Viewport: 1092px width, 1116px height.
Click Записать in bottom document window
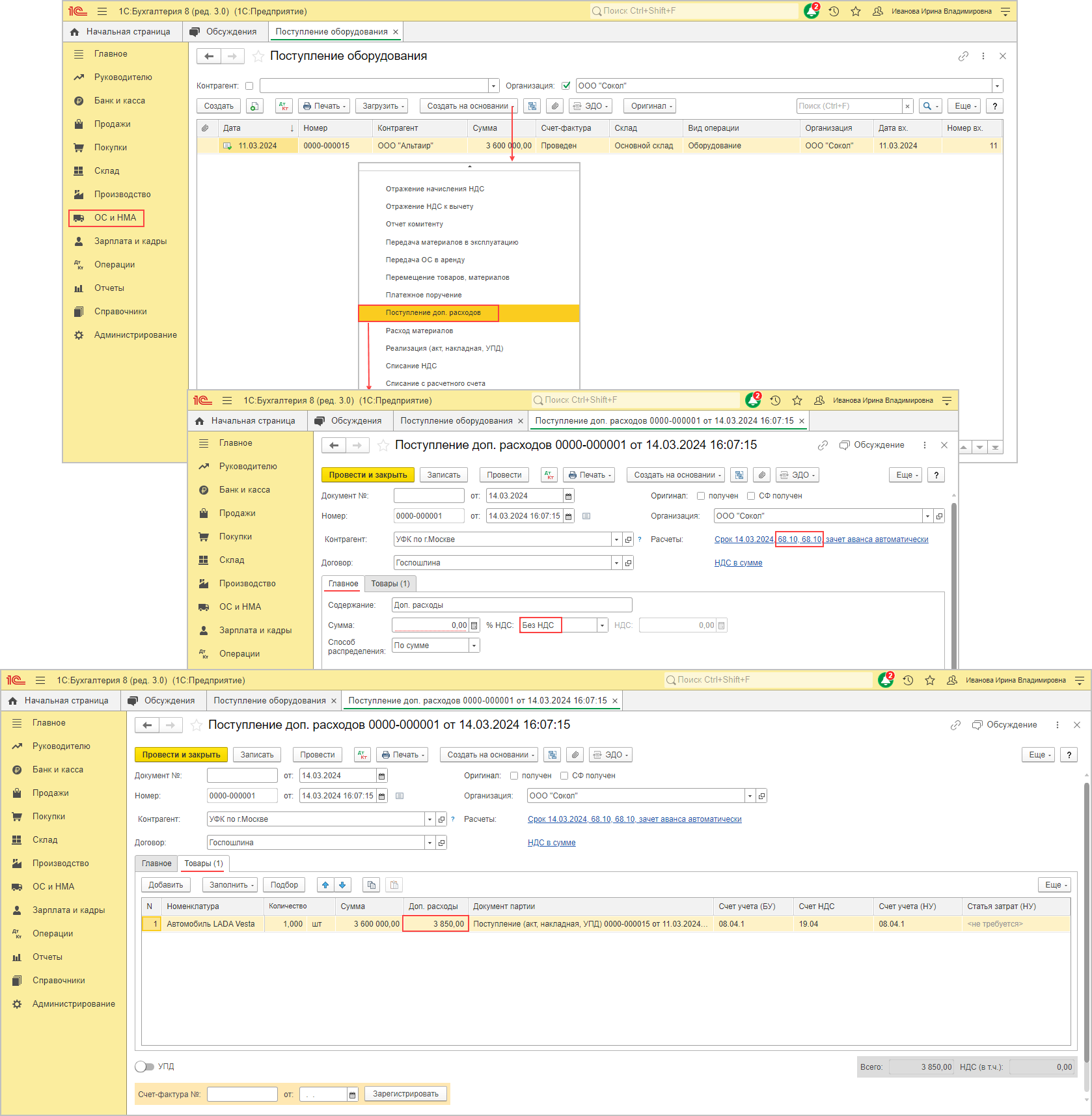tap(257, 755)
